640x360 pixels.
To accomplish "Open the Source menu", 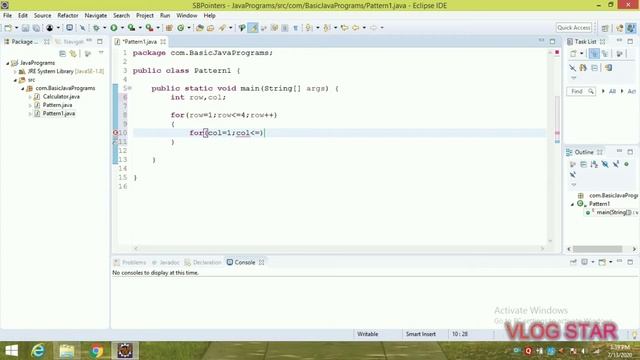I will [x=42, y=16].
